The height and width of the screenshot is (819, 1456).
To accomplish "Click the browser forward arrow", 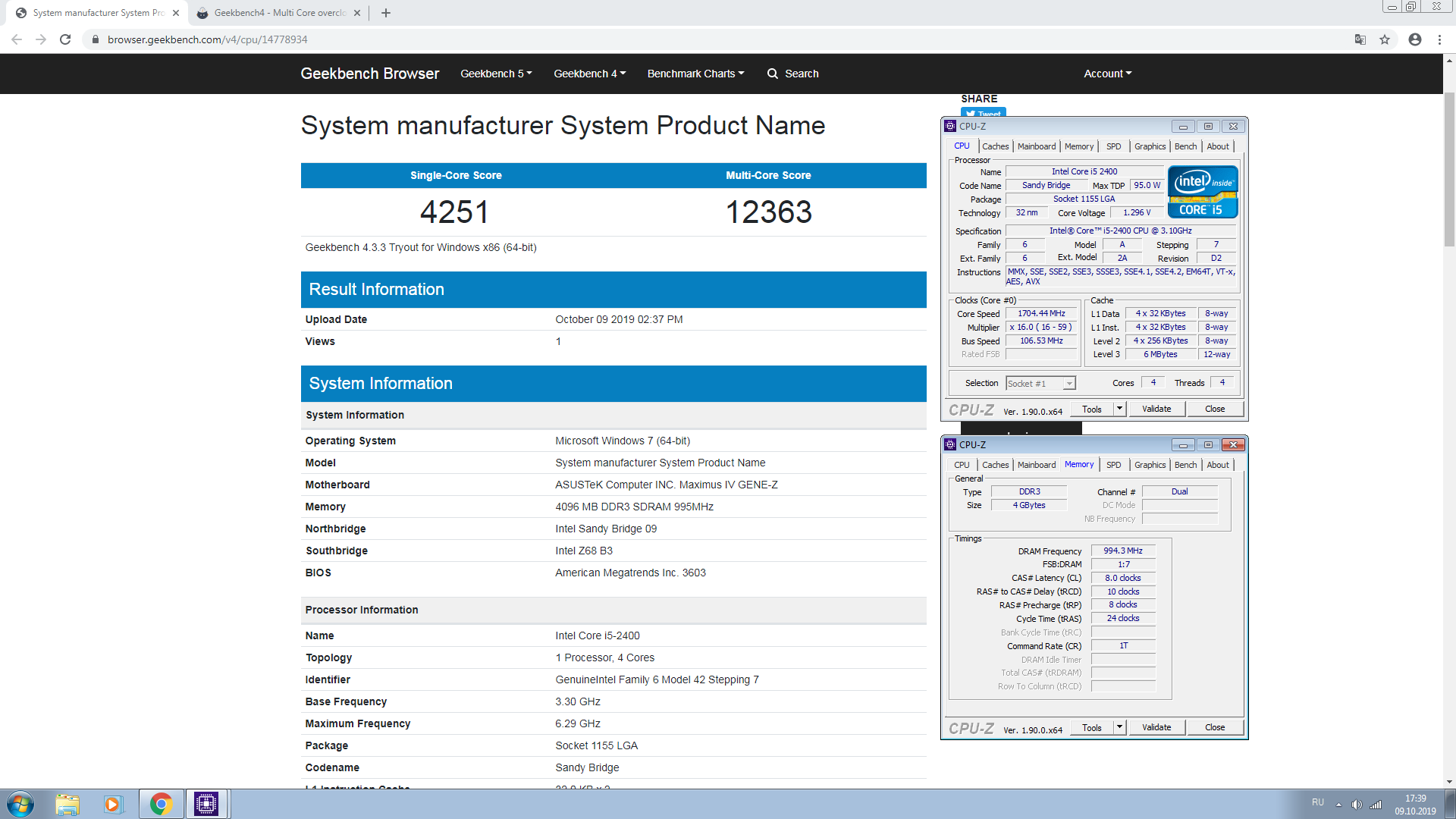I will coord(41,39).
